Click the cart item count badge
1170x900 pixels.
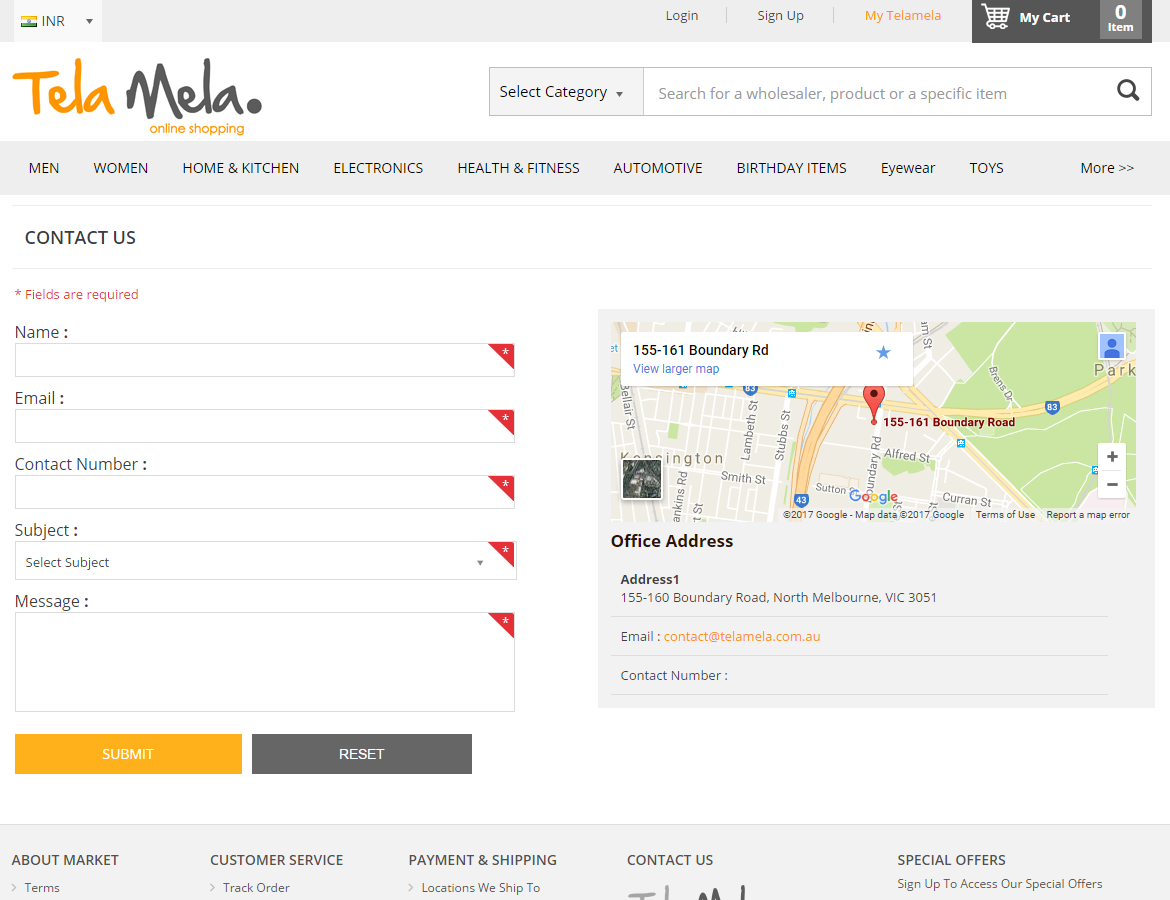(1120, 19)
